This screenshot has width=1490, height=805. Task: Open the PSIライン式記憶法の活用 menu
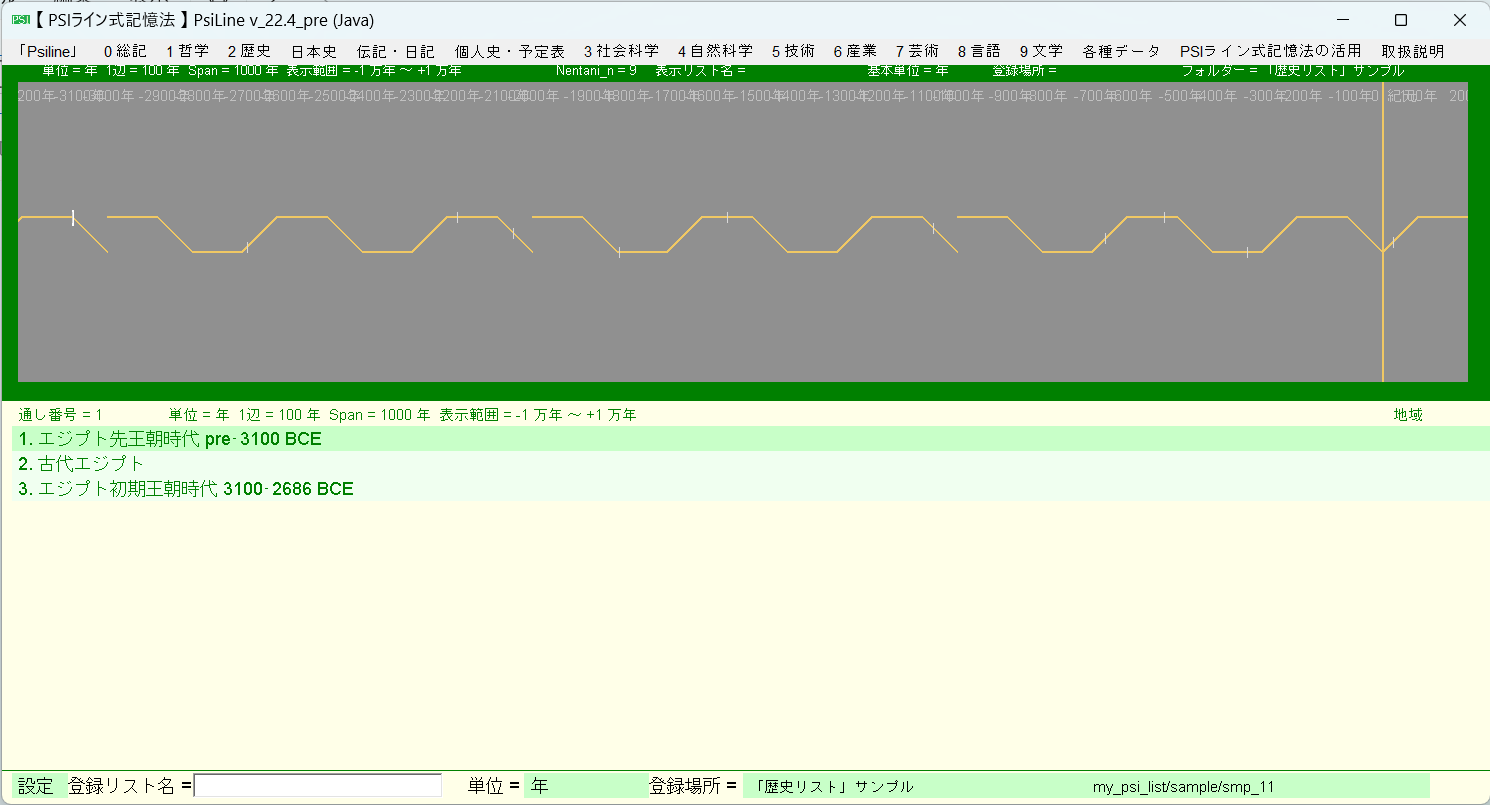click(x=1271, y=51)
